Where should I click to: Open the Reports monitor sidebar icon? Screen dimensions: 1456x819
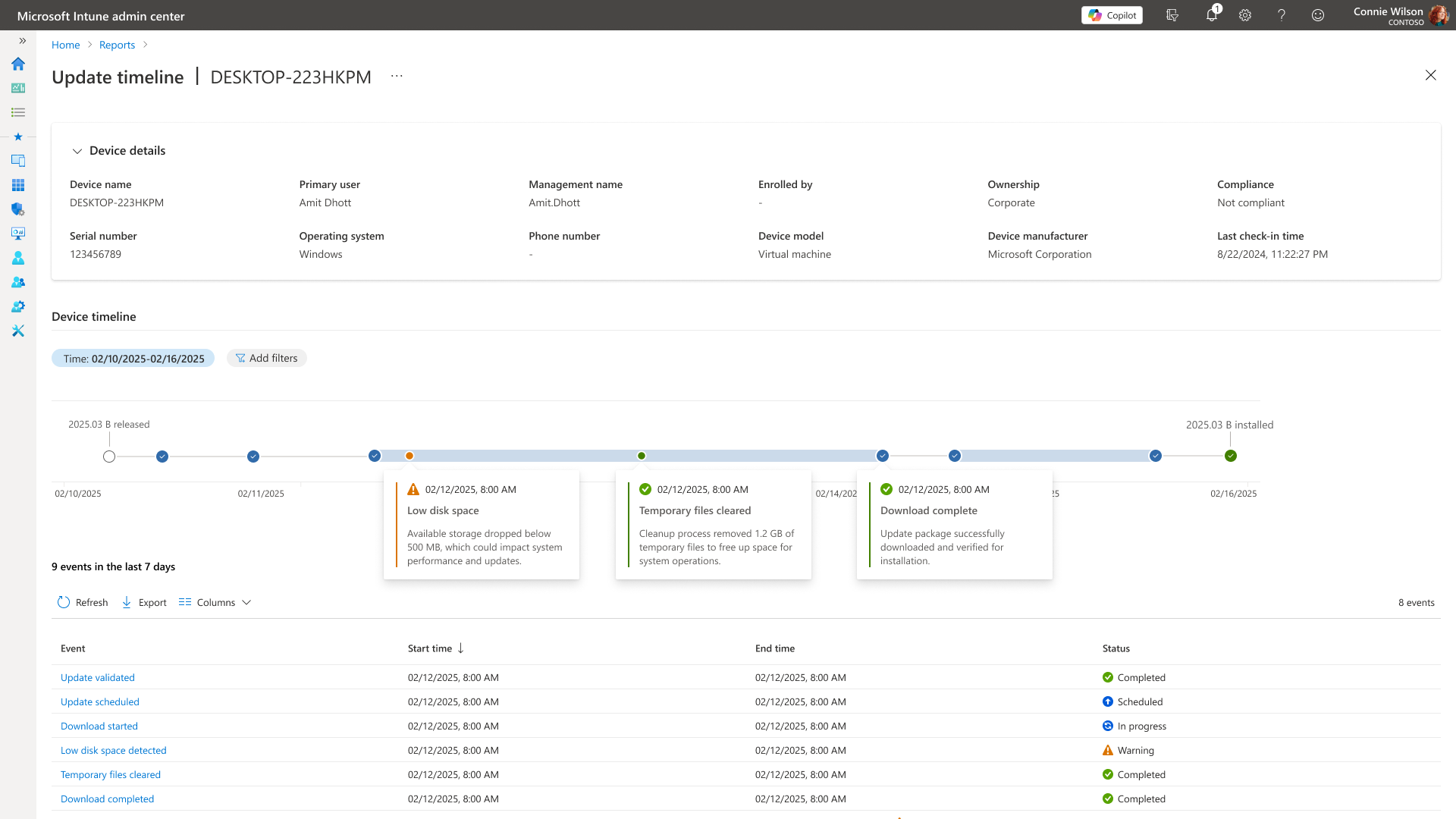tap(18, 234)
